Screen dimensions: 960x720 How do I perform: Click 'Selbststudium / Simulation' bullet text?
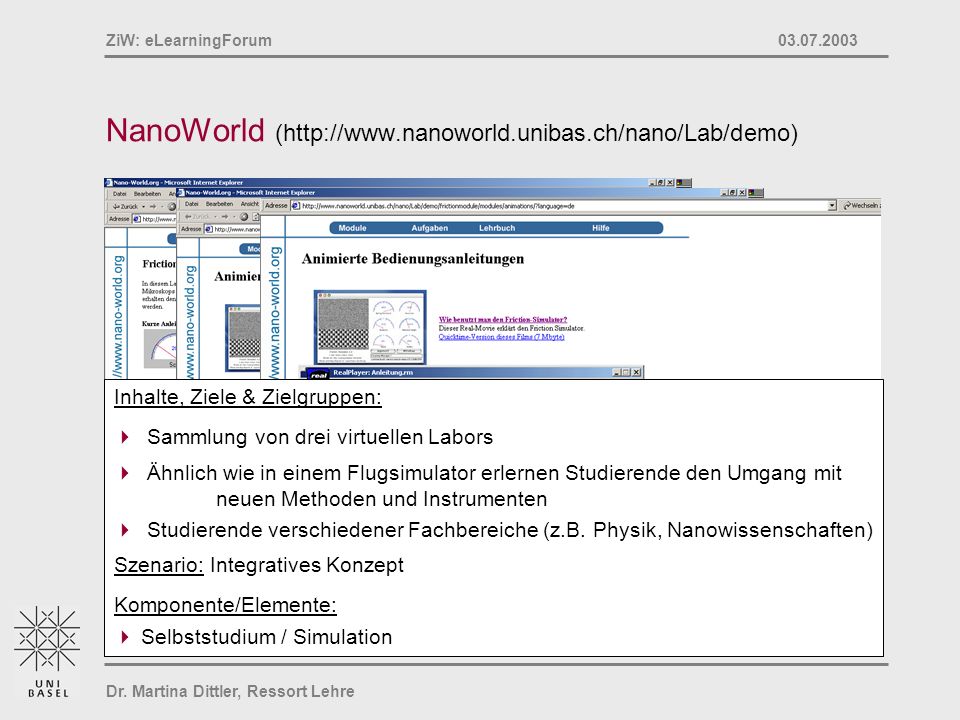pos(267,637)
